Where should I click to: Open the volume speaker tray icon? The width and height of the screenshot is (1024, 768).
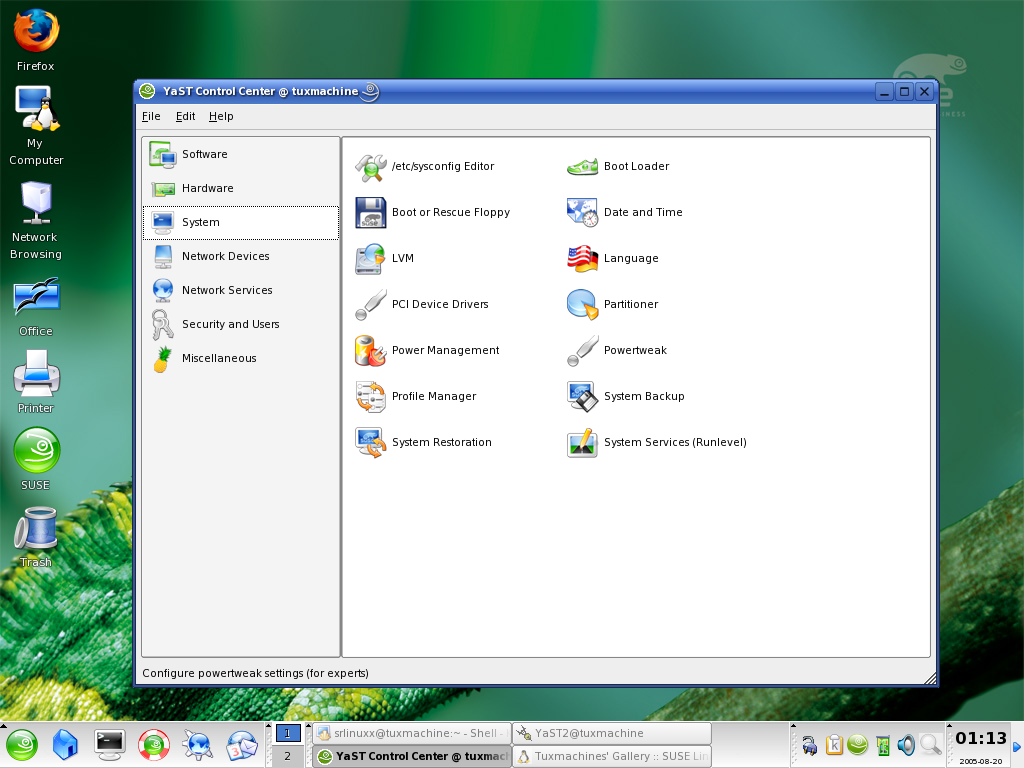(x=906, y=744)
